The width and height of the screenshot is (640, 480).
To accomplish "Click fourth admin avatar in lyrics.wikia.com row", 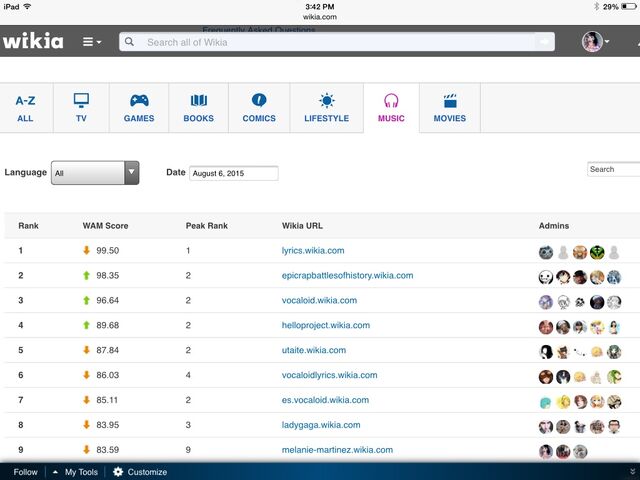I will point(597,253).
